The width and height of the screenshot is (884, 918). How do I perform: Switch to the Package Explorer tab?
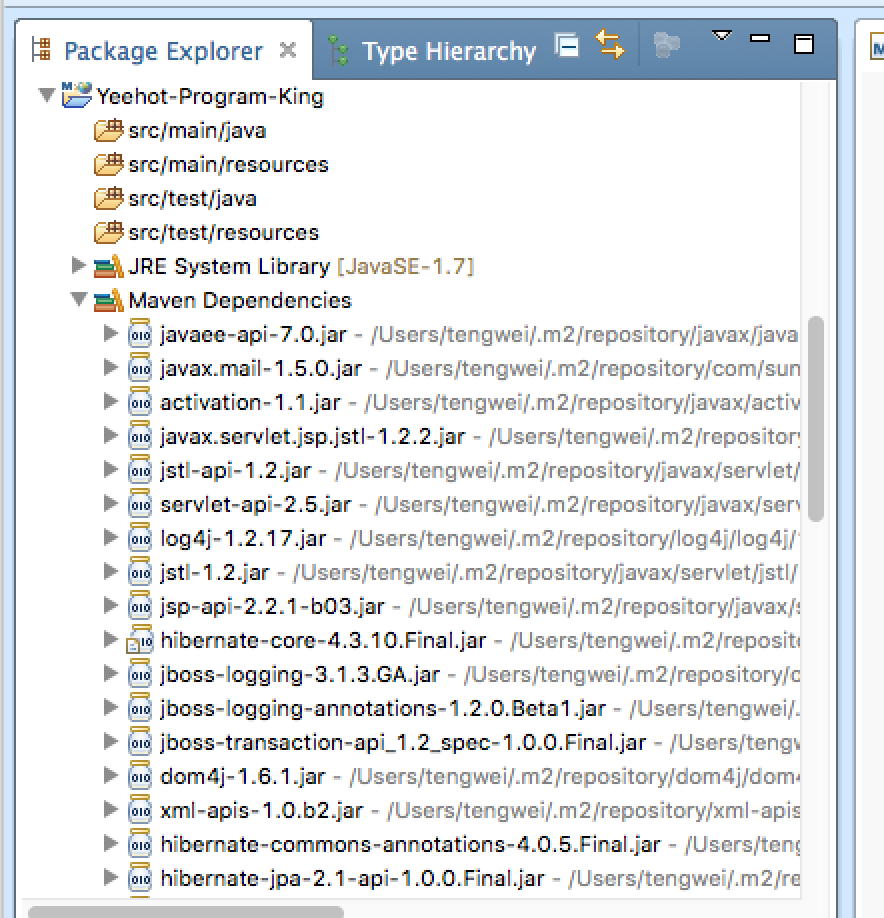[x=163, y=51]
